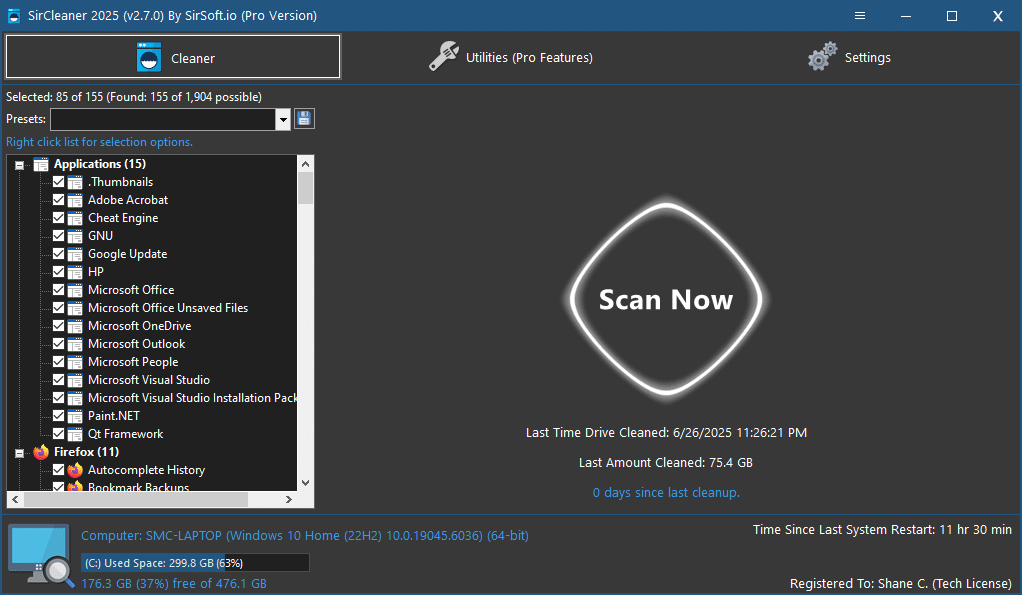Collapse the Applications (15) tree group
Viewport: 1022px width, 595px height.
click(x=20, y=165)
